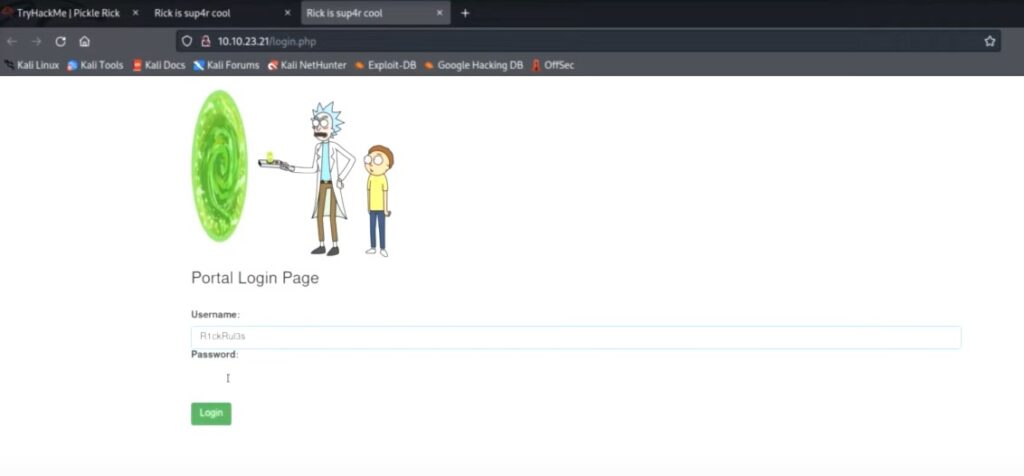Open the Kali Forums bookmark

pos(226,65)
